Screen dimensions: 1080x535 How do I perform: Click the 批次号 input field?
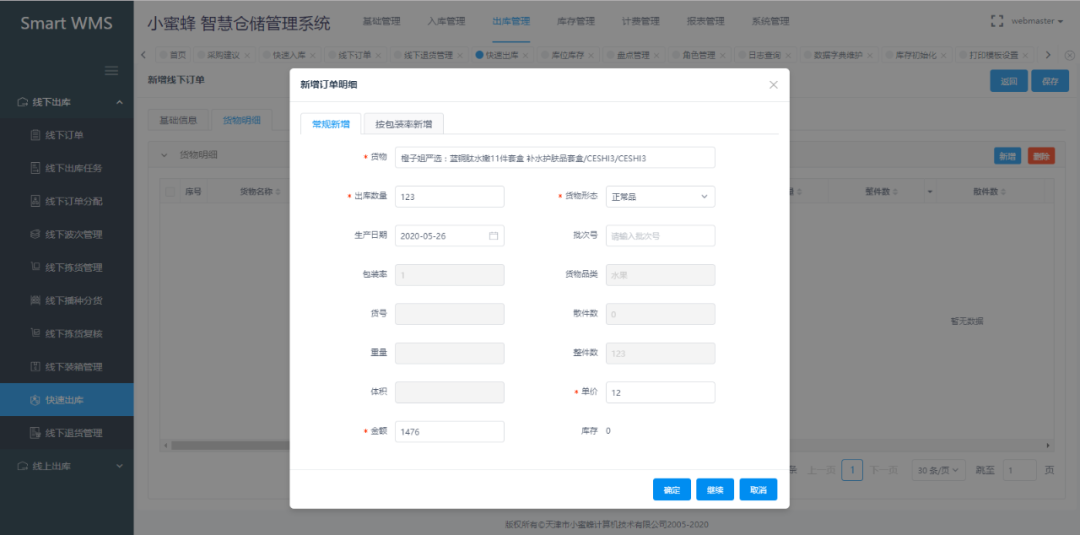[660, 236]
